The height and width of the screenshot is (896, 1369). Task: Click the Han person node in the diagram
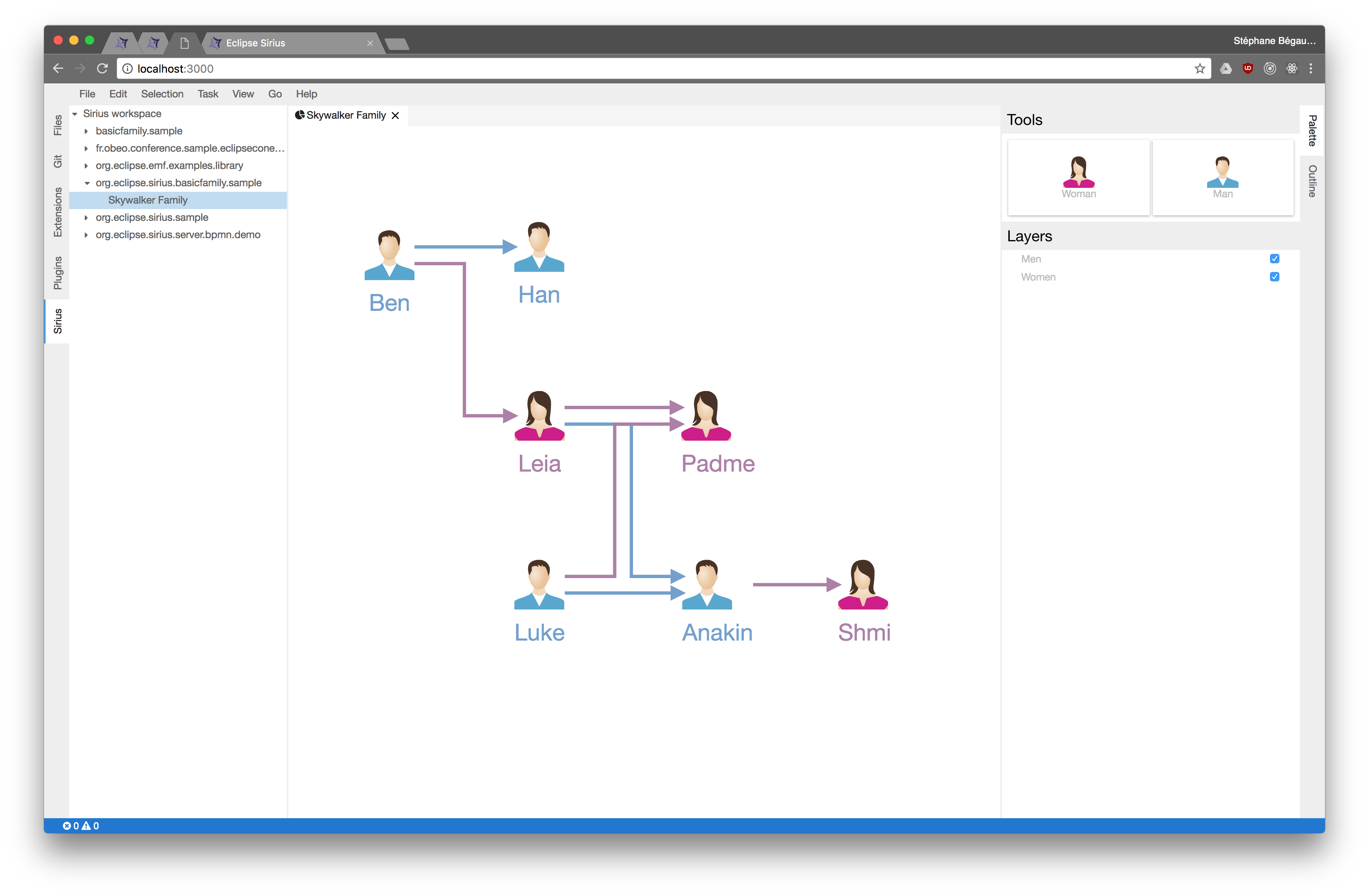[539, 247]
